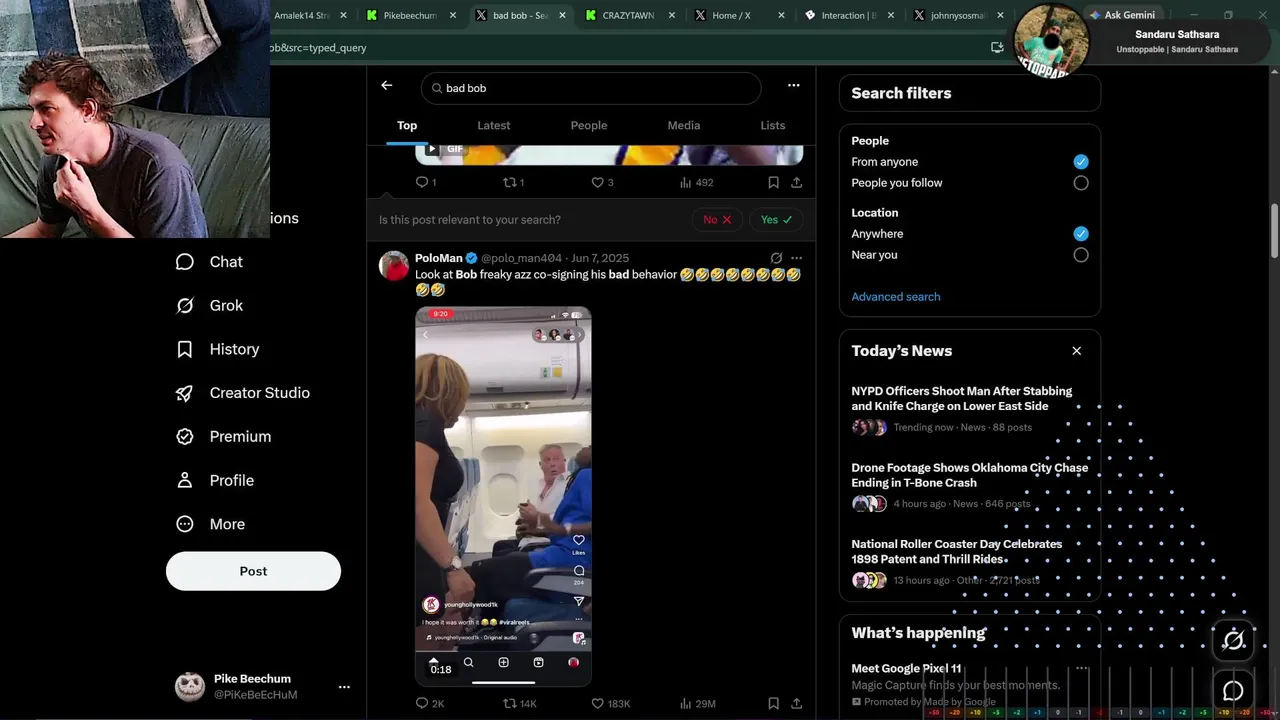Repost the GIF post with 1 repost
Screen dimensions: 1280x720
click(x=513, y=182)
